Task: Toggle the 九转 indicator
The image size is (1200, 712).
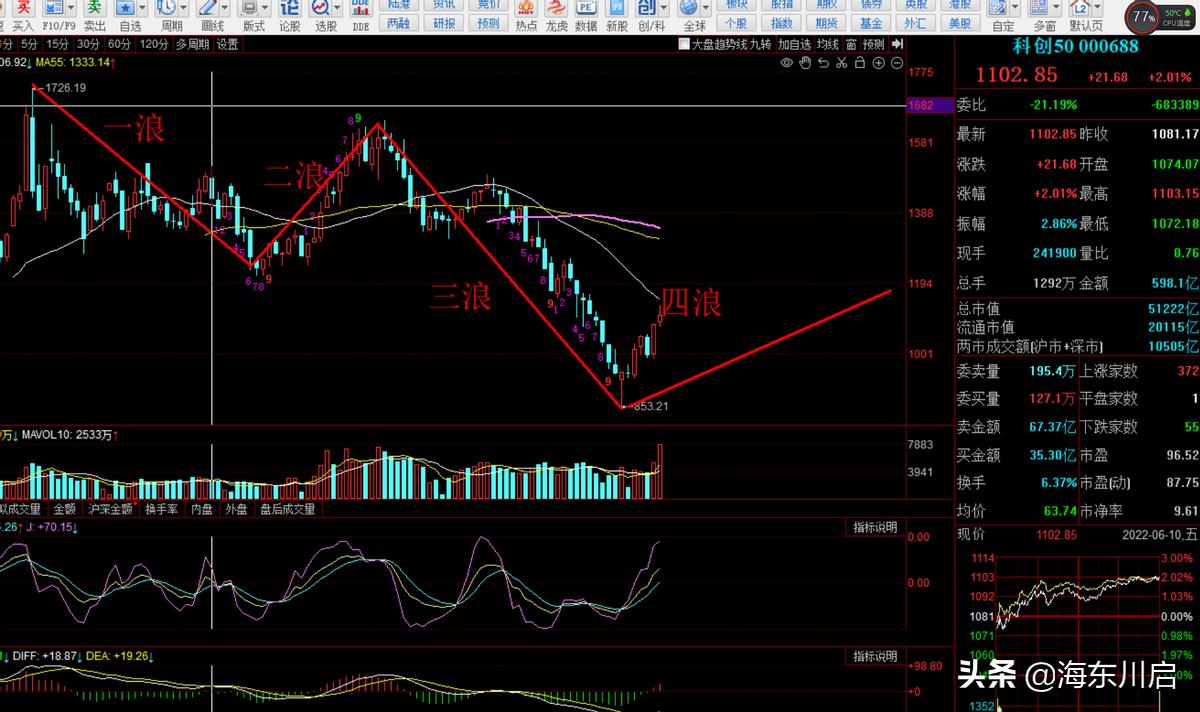Action: click(x=761, y=44)
